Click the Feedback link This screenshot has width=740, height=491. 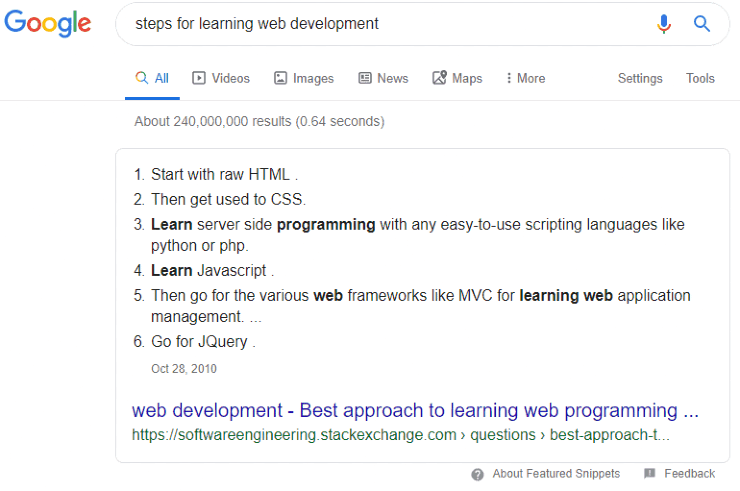click(680, 474)
